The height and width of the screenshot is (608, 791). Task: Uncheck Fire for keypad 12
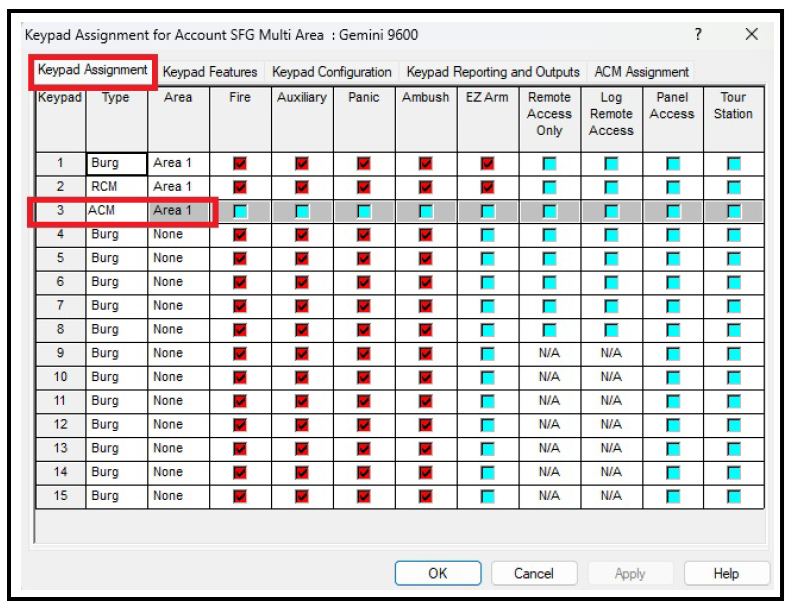pyautogui.click(x=240, y=425)
